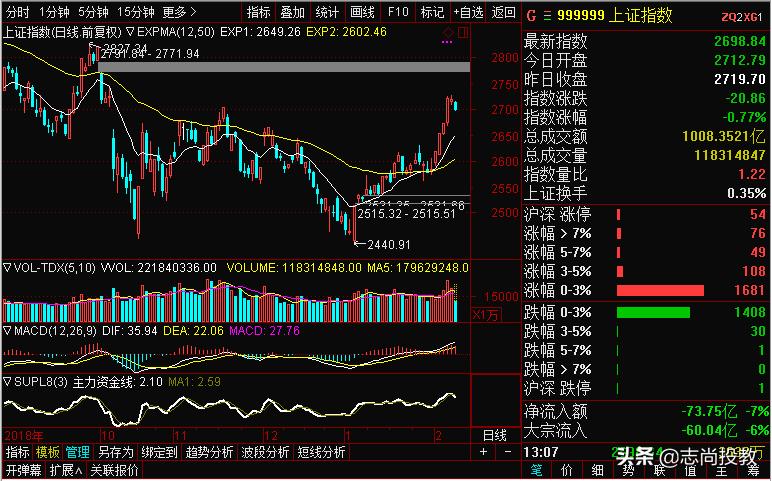Screen dimensions: 772x481
Task: Select the 细 detail tab
Action: [x=597, y=471]
